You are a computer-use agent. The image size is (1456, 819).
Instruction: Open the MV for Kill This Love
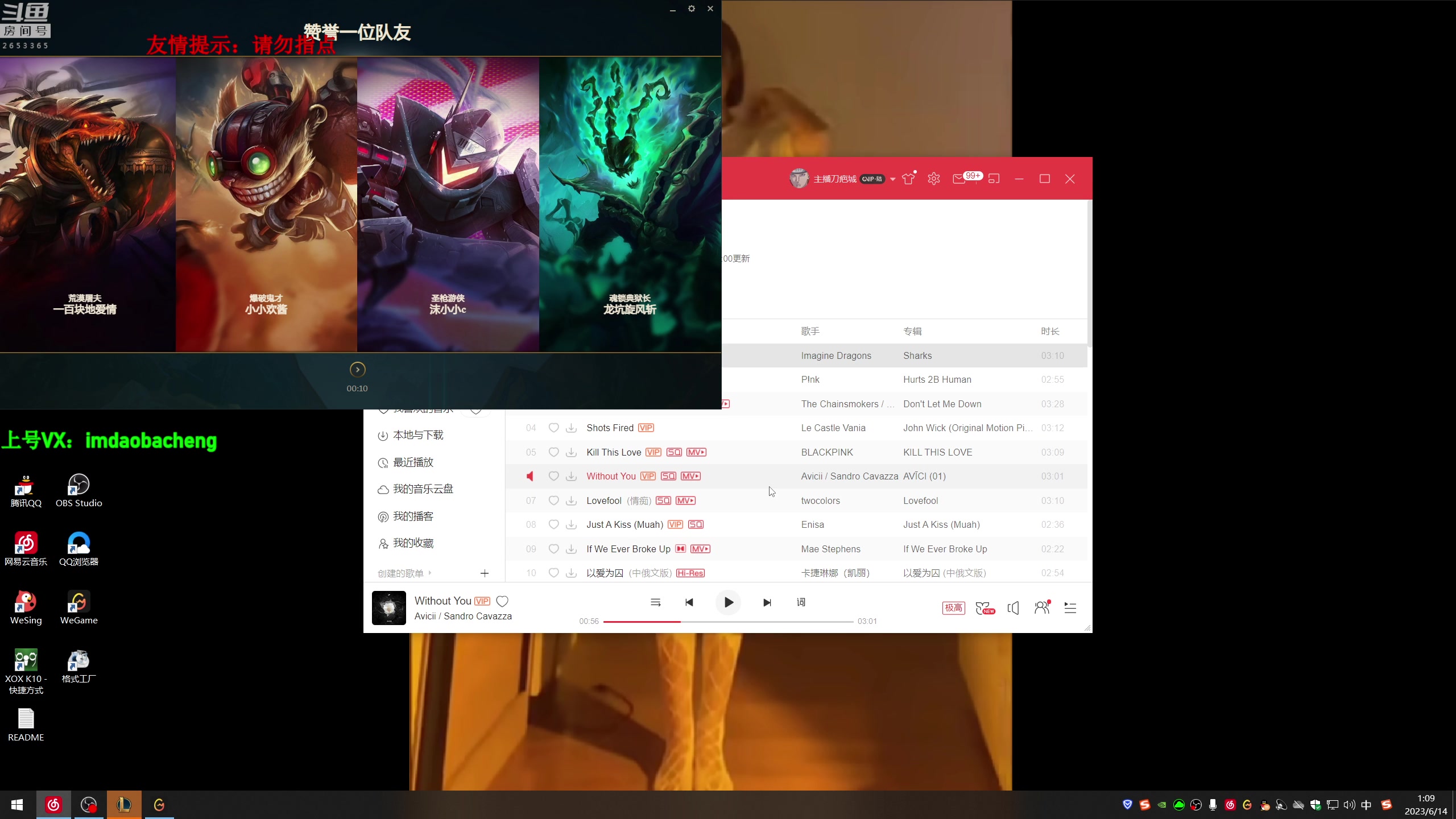(696, 452)
